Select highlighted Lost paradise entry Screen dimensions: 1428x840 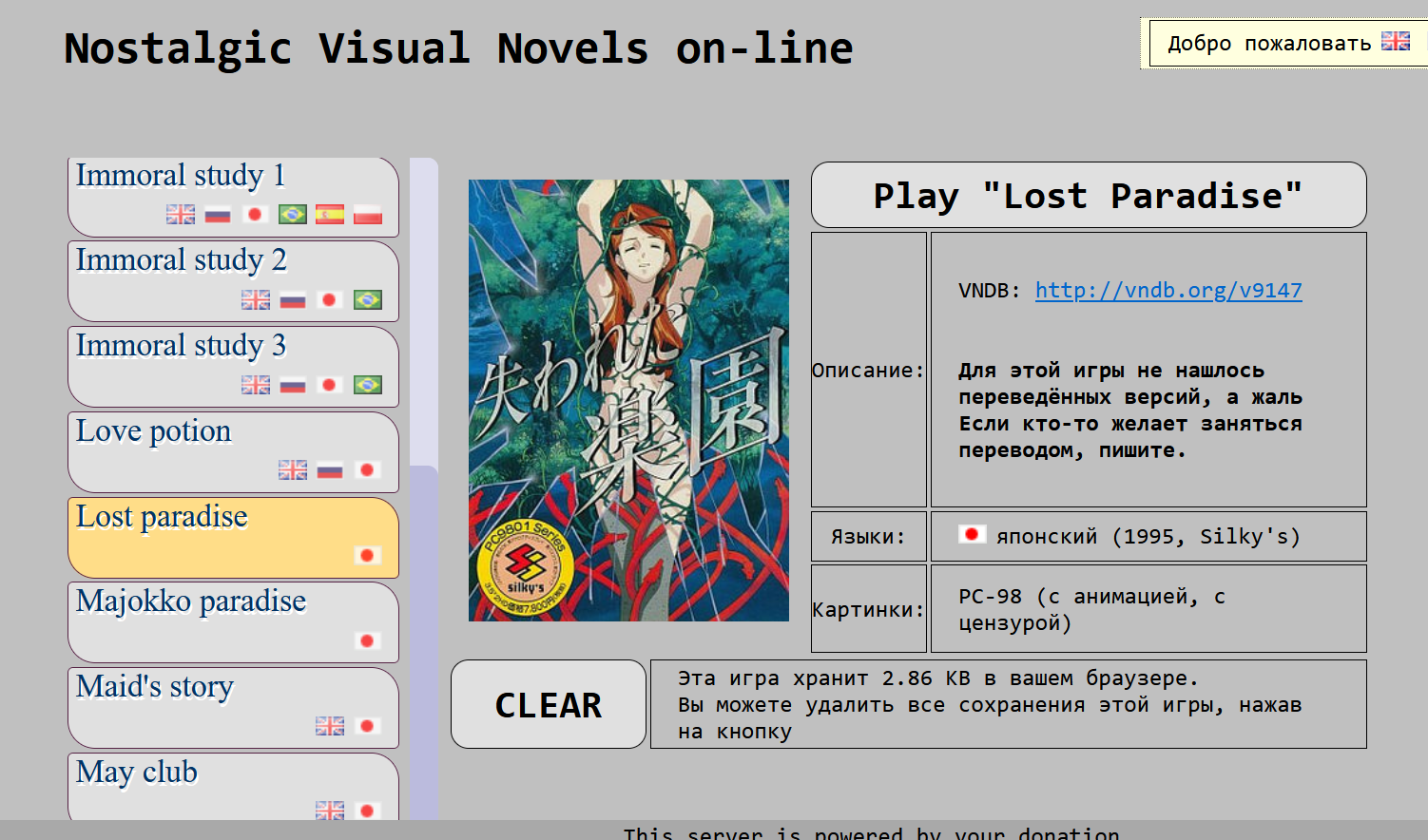(233, 538)
